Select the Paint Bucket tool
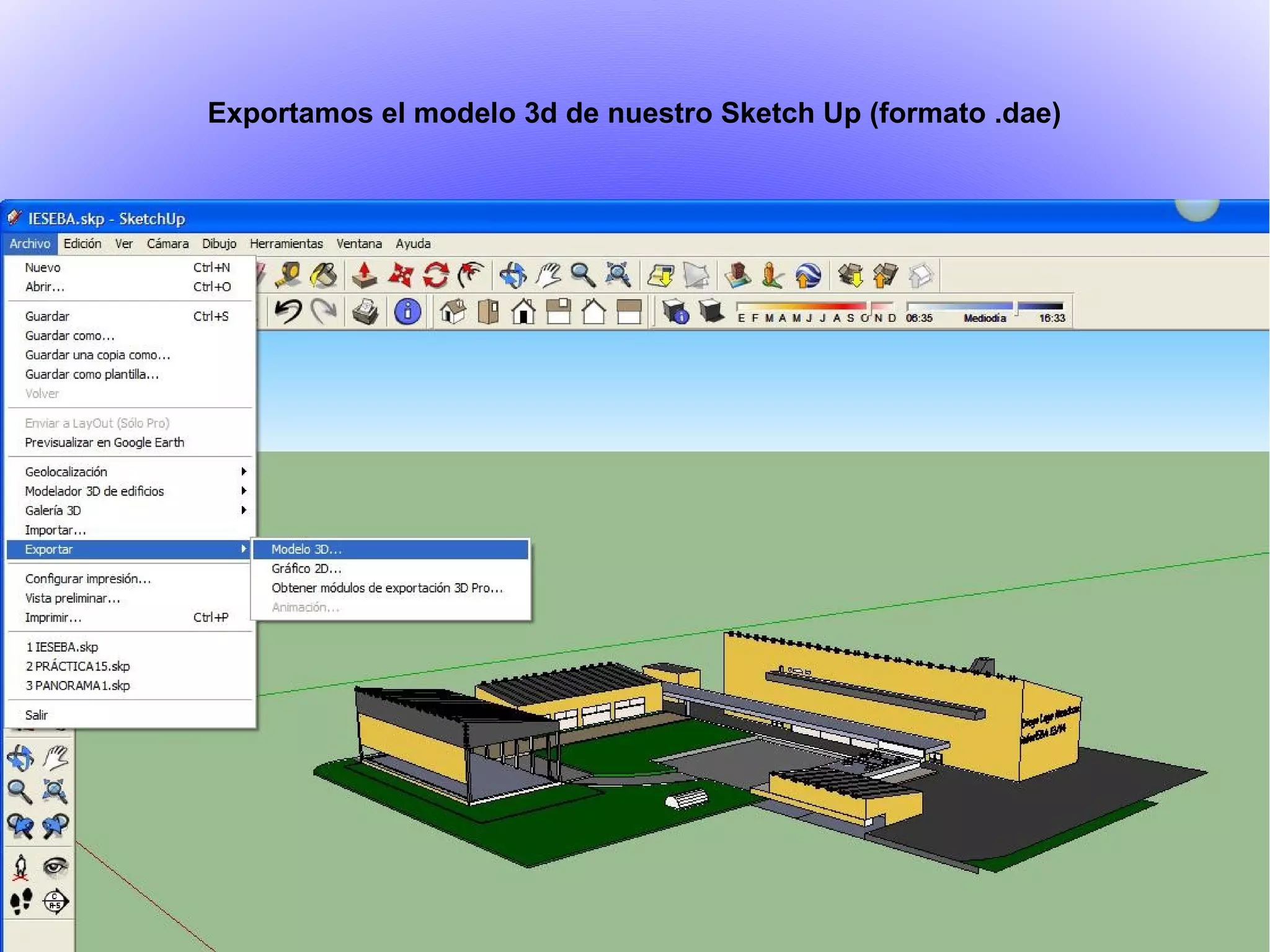The width and height of the screenshot is (1270, 952). 324,275
